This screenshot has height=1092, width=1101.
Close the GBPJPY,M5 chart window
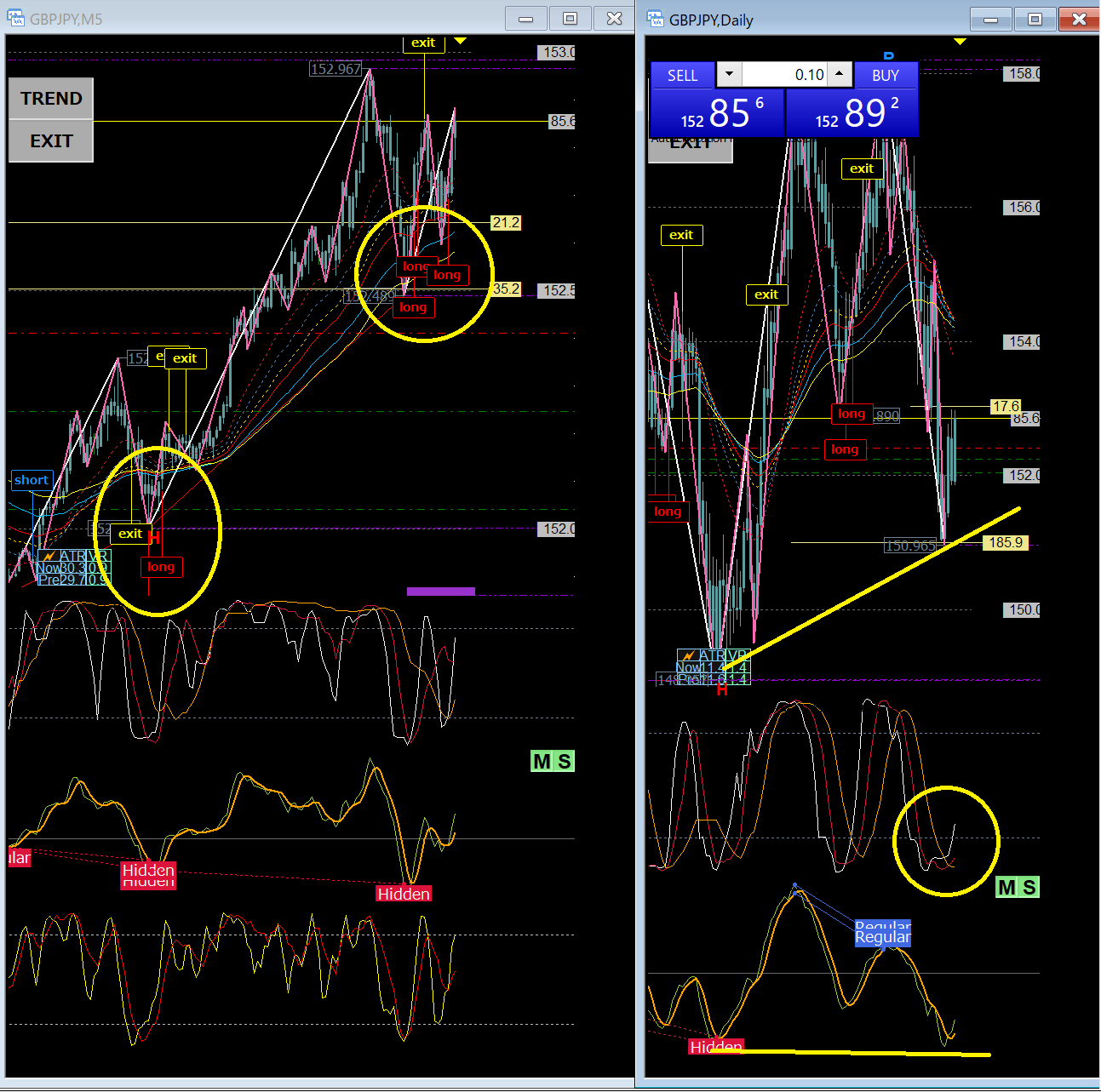pos(614,19)
